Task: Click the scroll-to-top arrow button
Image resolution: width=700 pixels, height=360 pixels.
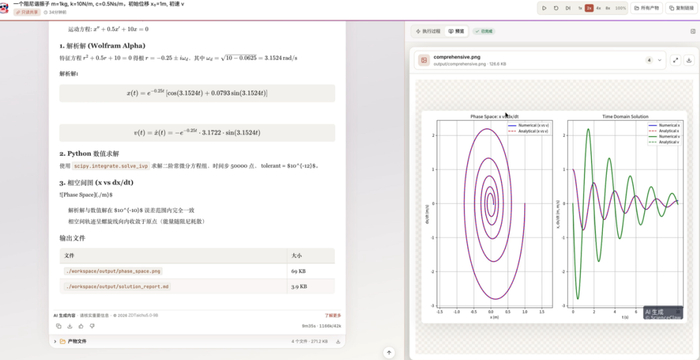Action: [x=389, y=353]
